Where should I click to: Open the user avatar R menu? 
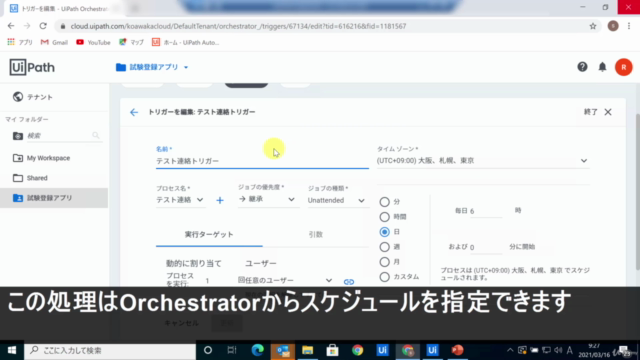click(624, 67)
